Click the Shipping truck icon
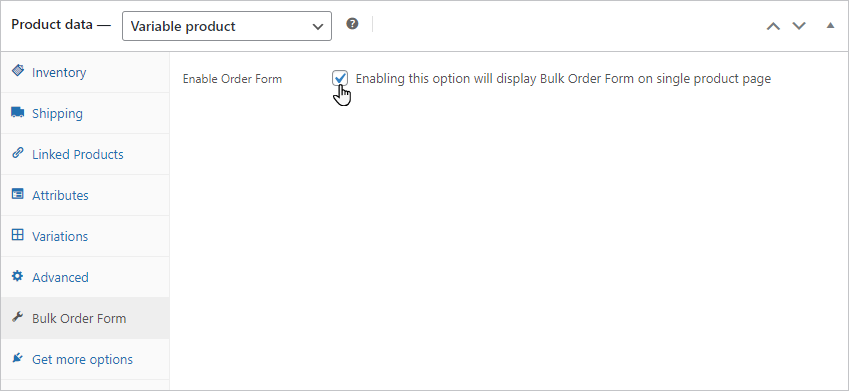 [18, 113]
